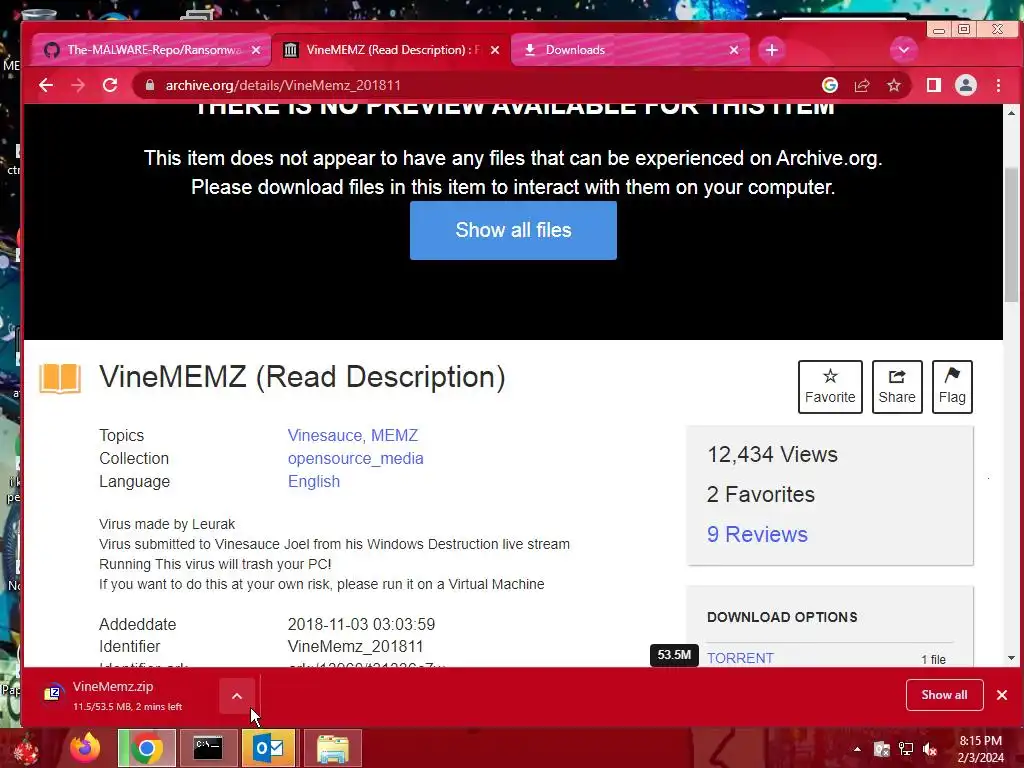The height and width of the screenshot is (768, 1024).
Task: Click the 2 Favorites text
Action: click(x=761, y=494)
